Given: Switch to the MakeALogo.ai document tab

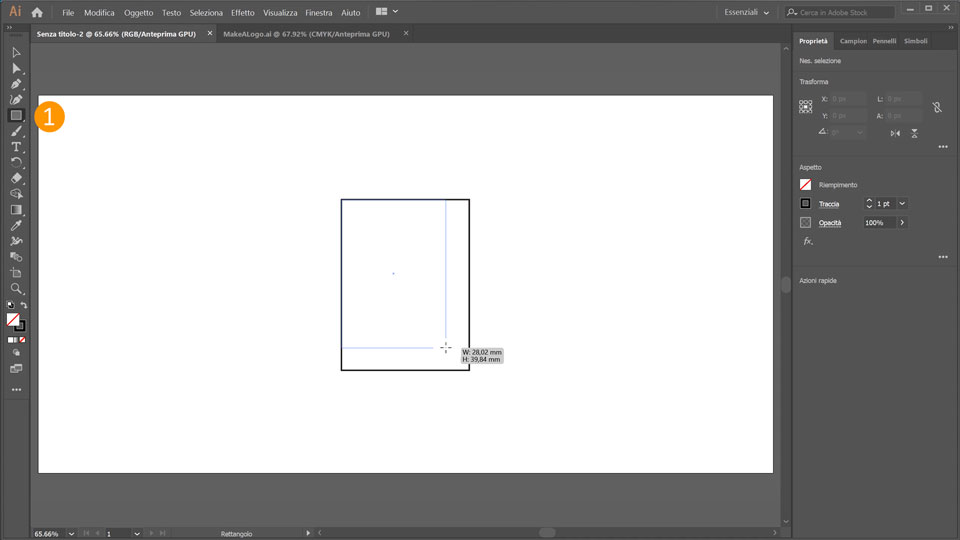Looking at the screenshot, I should point(306,34).
